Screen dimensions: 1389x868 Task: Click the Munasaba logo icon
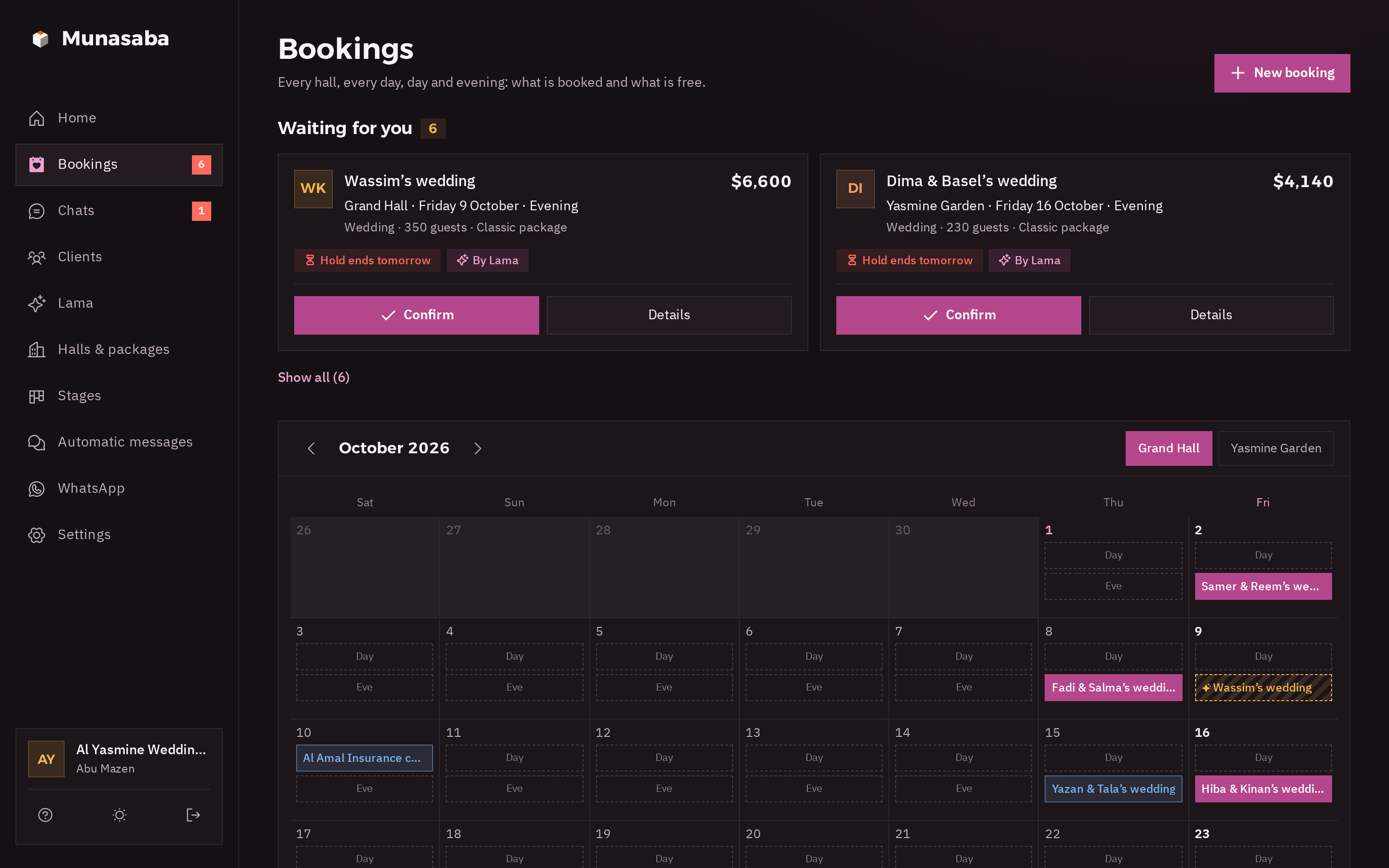[x=40, y=39]
